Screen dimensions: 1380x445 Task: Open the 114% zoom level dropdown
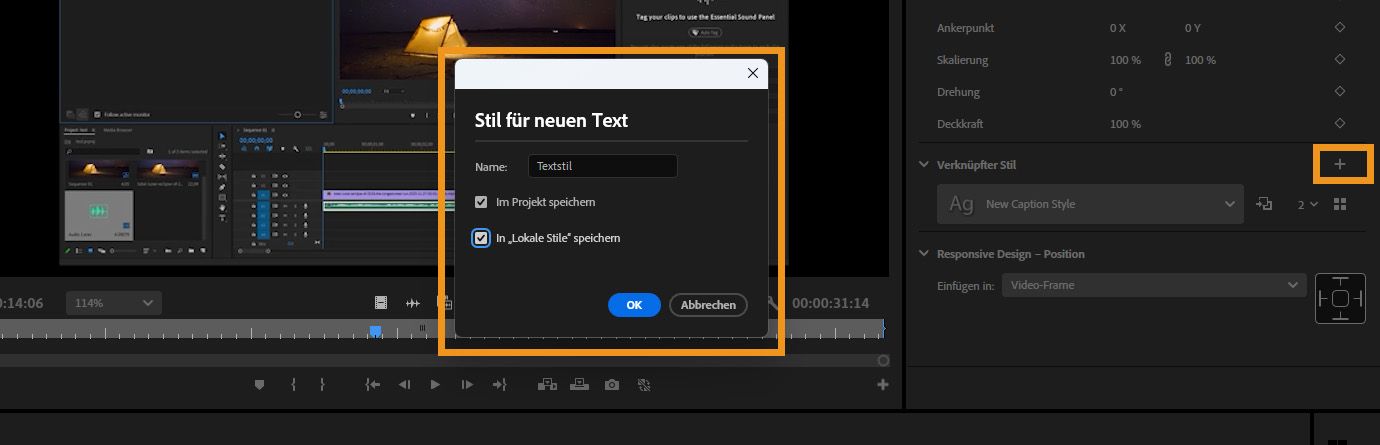(113, 303)
